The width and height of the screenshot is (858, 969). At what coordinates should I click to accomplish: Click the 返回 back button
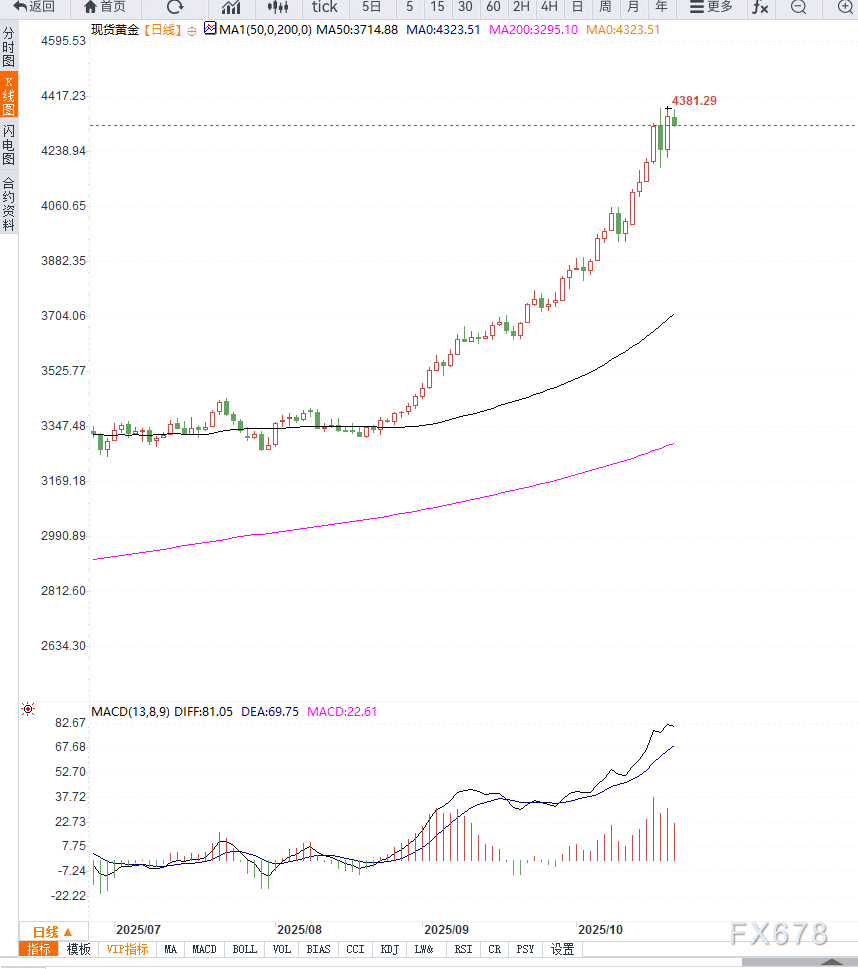pos(34,7)
